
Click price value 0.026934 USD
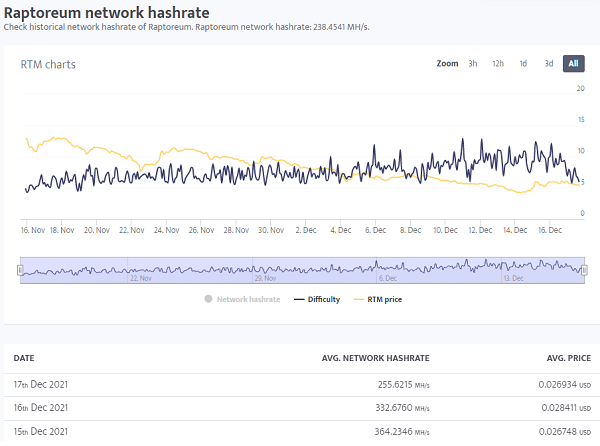[565, 385]
